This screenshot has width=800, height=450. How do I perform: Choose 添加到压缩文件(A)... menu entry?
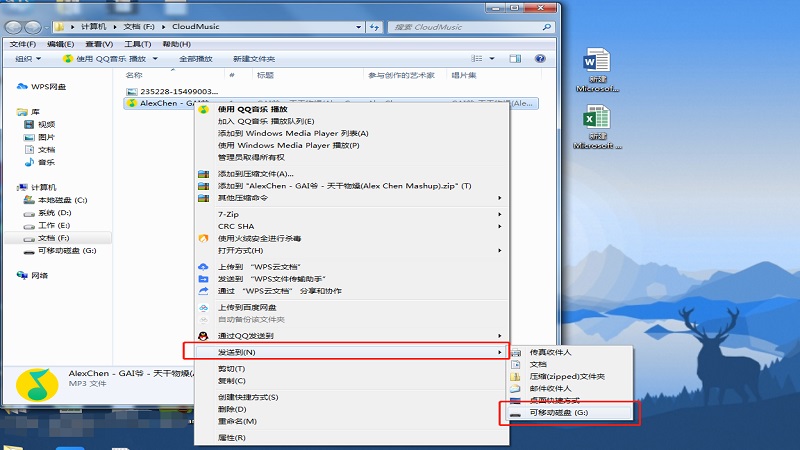(x=352, y=174)
